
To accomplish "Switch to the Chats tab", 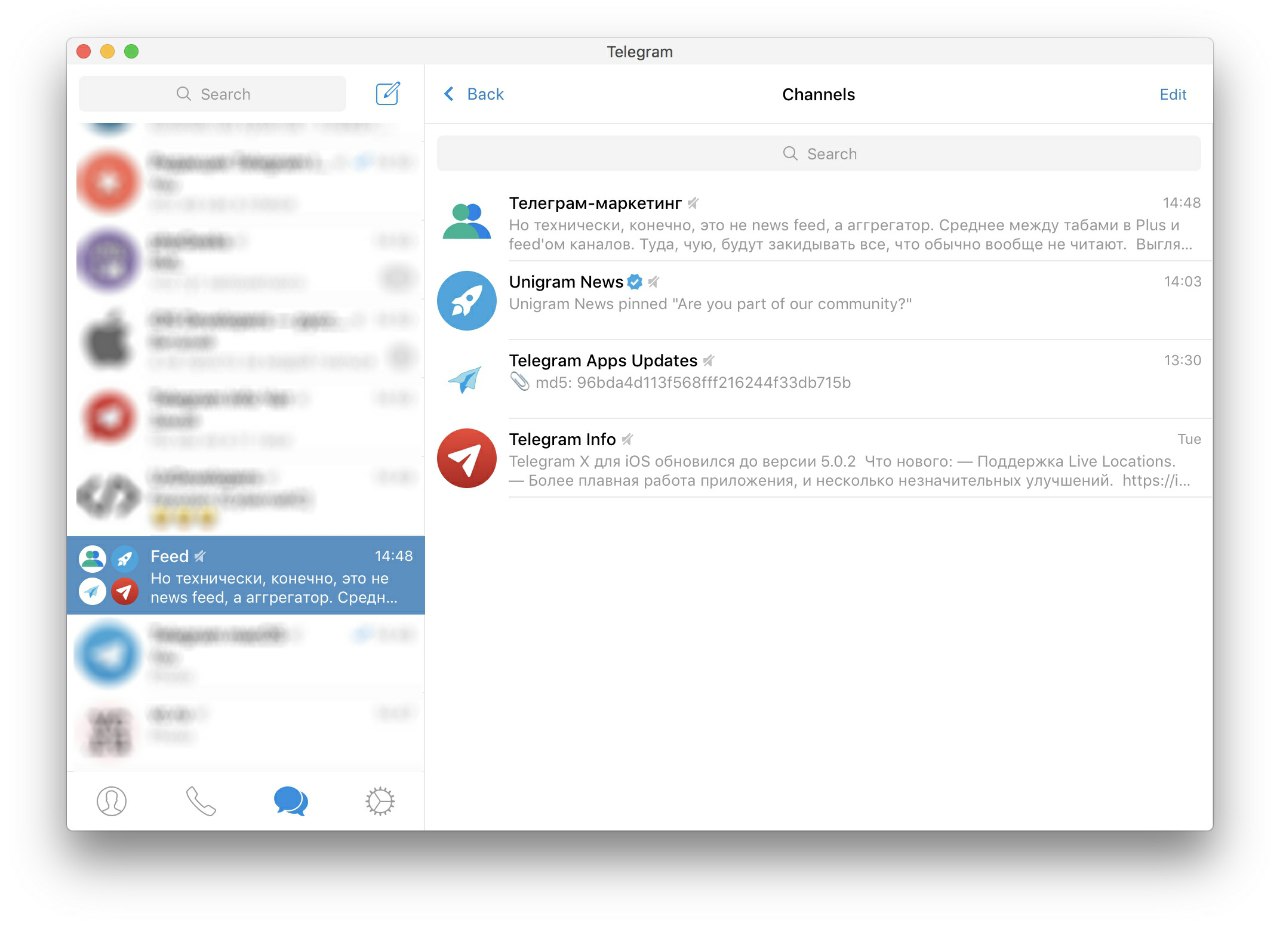I will [291, 801].
